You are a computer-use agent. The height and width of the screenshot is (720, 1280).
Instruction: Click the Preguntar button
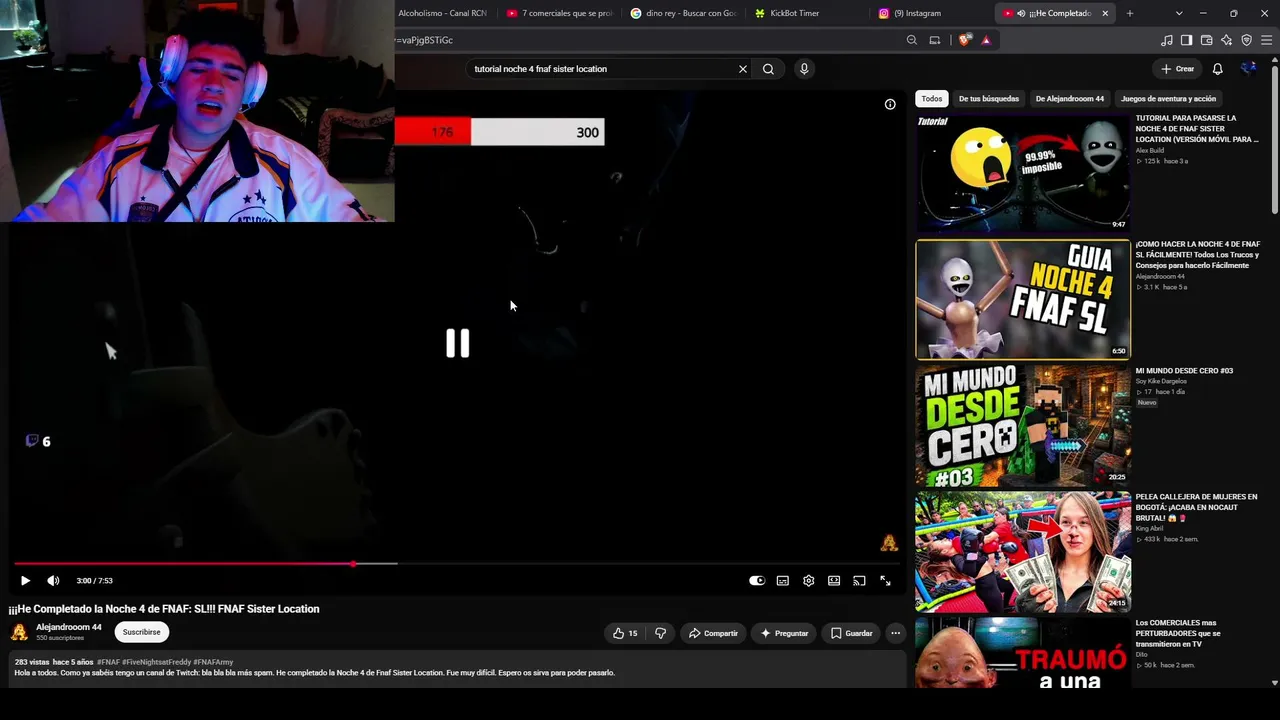[x=784, y=633]
